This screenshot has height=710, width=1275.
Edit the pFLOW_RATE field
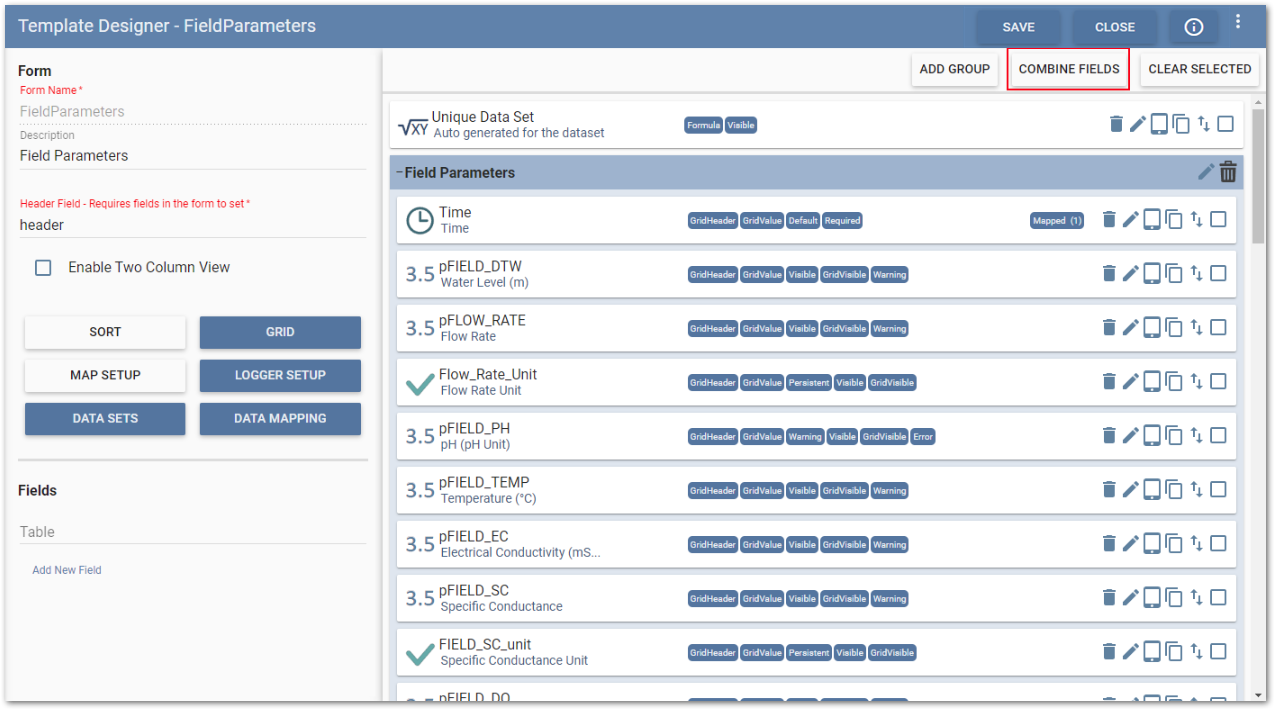pyautogui.click(x=1130, y=327)
